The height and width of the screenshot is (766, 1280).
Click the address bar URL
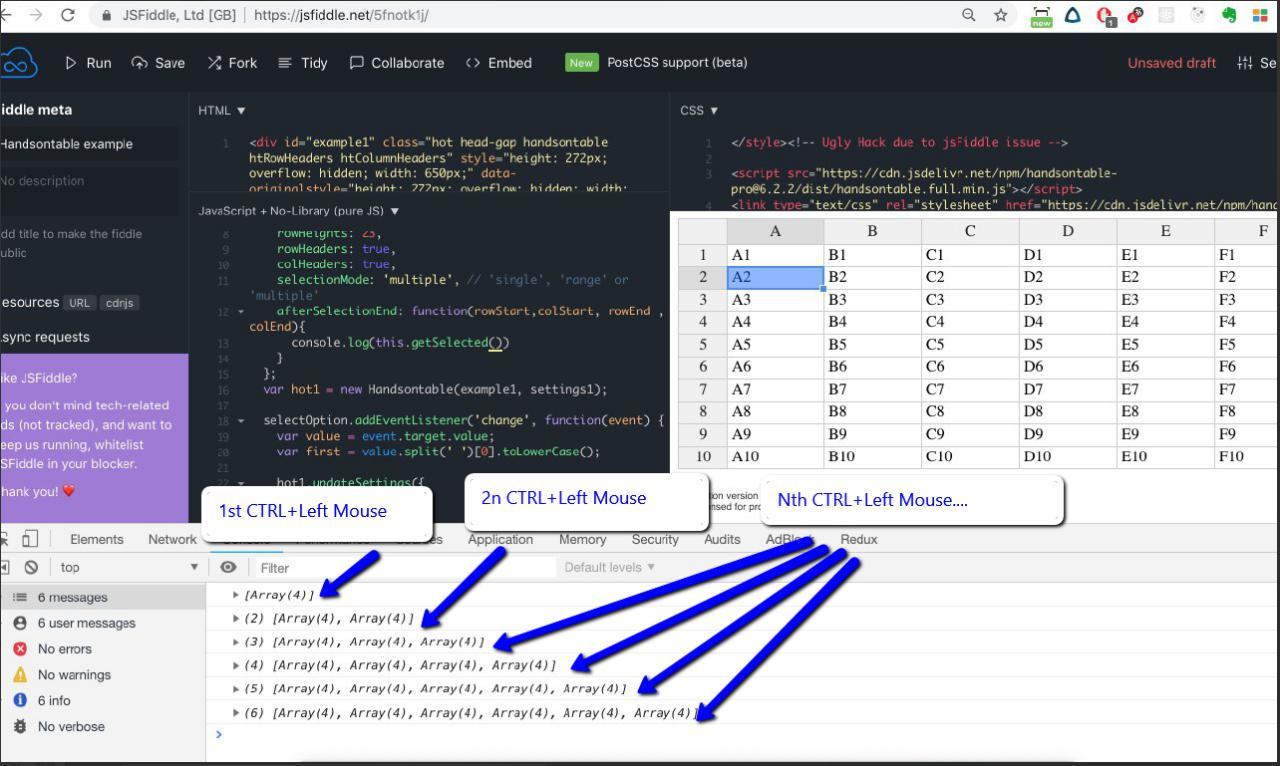[341, 16]
